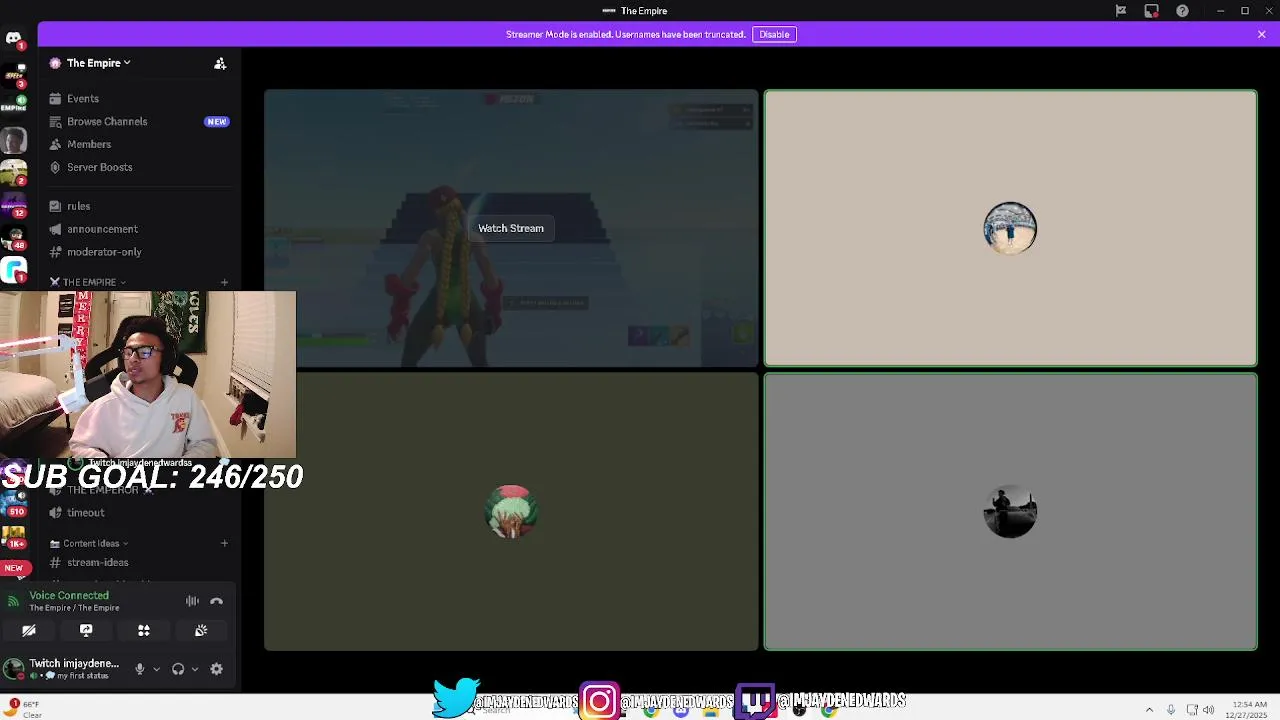This screenshot has width=1280, height=720.
Task: Open Server Boosts
Action: (140, 167)
